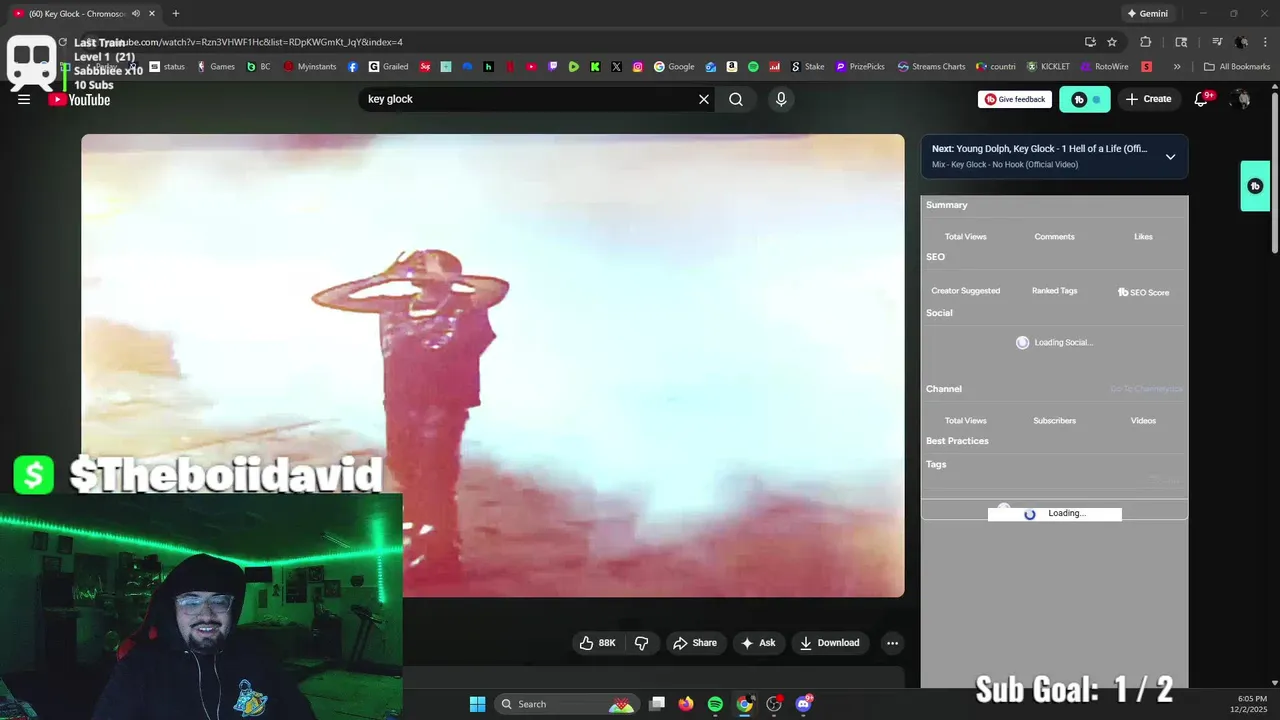Open the Myinstants bookmark
The image size is (1280, 720).
click(x=310, y=67)
